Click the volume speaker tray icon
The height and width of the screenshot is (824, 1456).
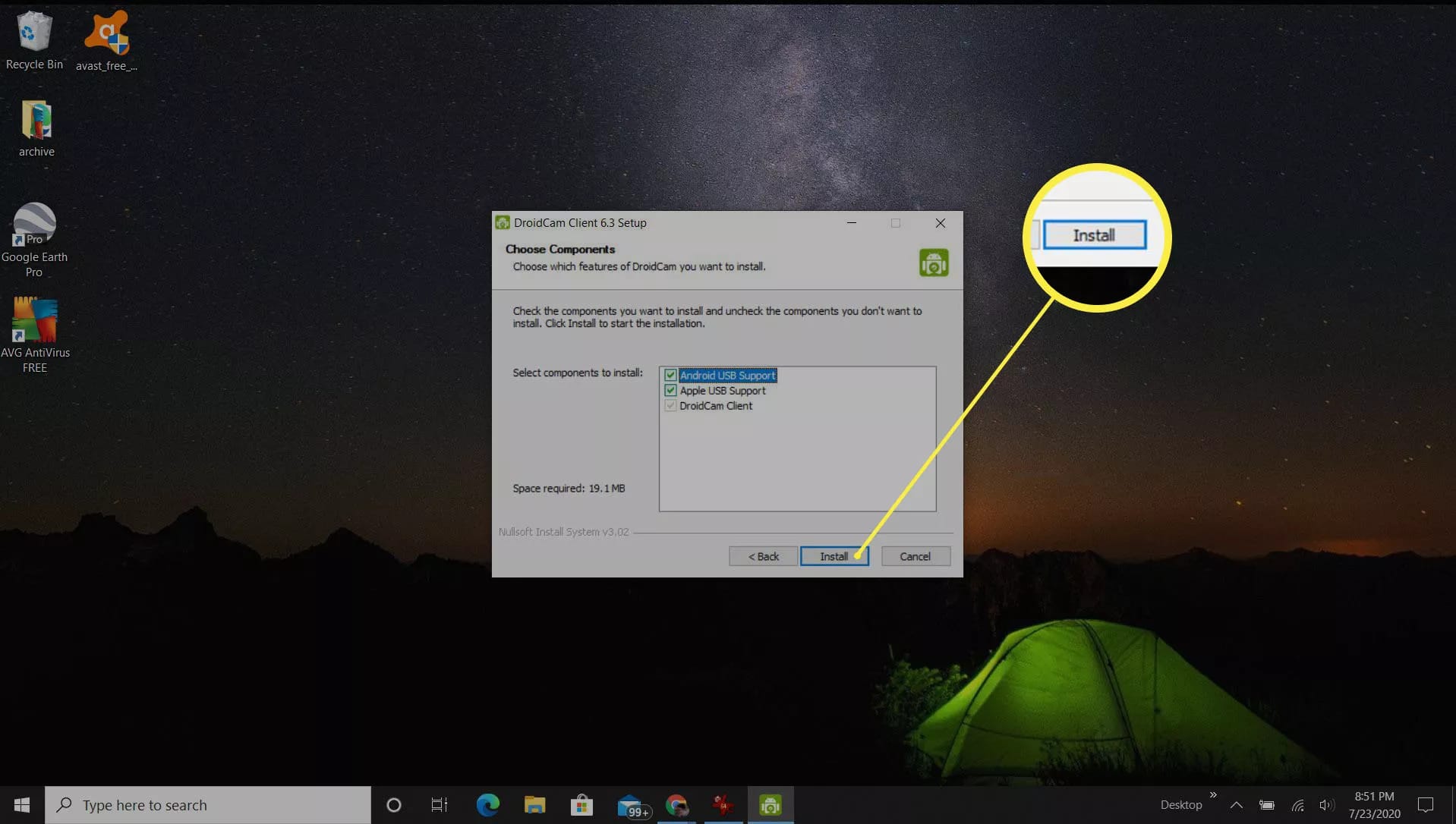(x=1326, y=805)
